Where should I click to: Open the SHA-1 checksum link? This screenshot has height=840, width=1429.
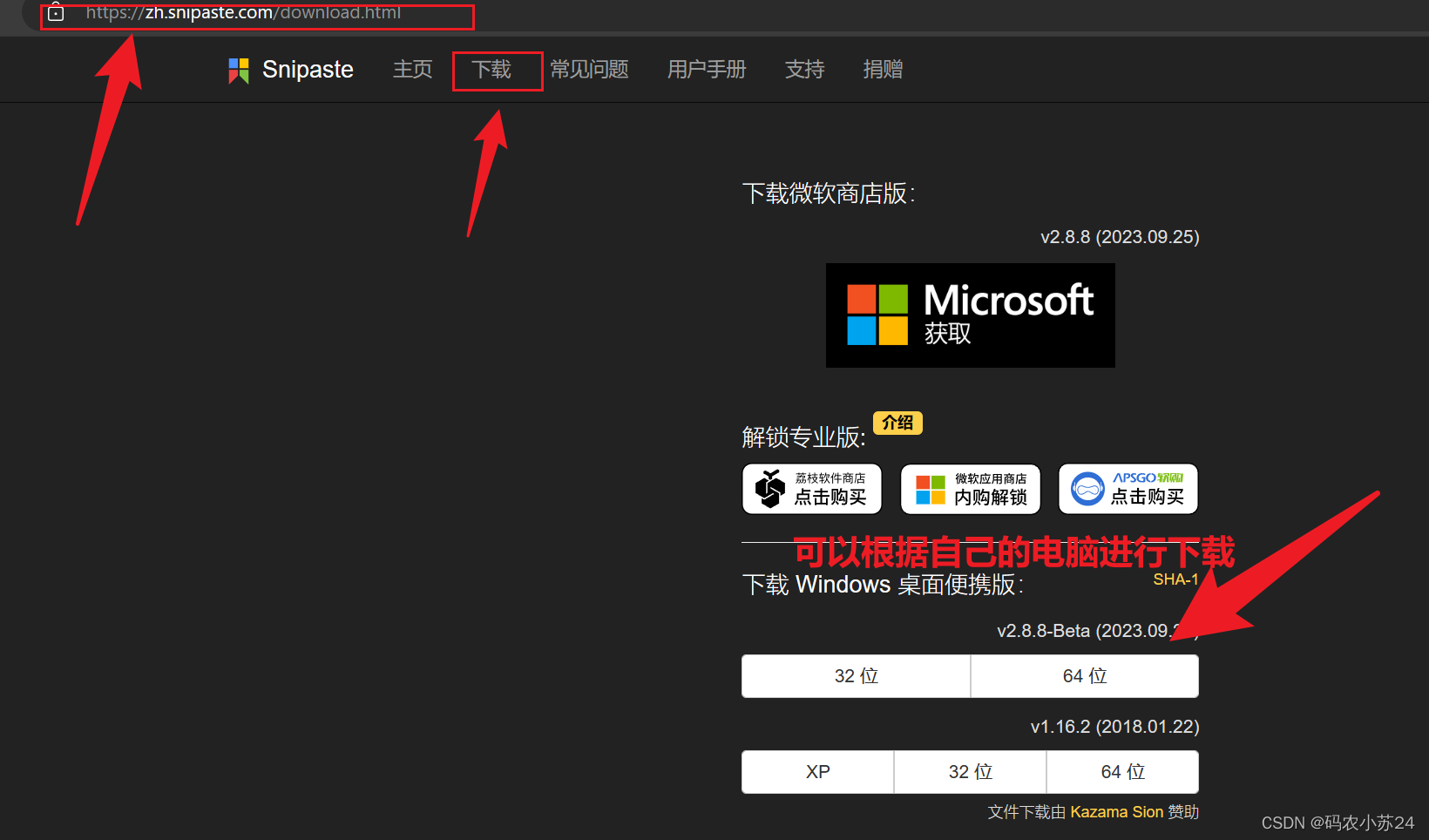1175,579
